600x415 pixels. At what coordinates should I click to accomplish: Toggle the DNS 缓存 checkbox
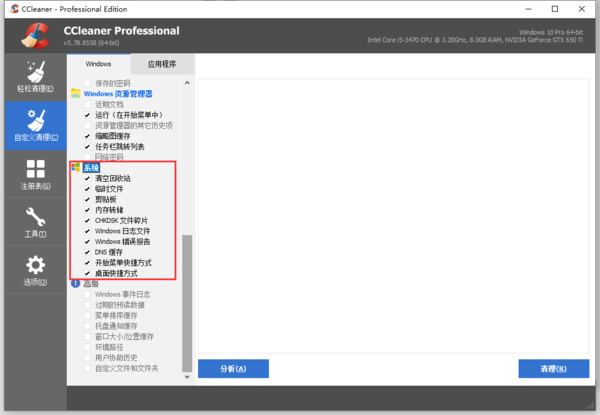click(87, 252)
